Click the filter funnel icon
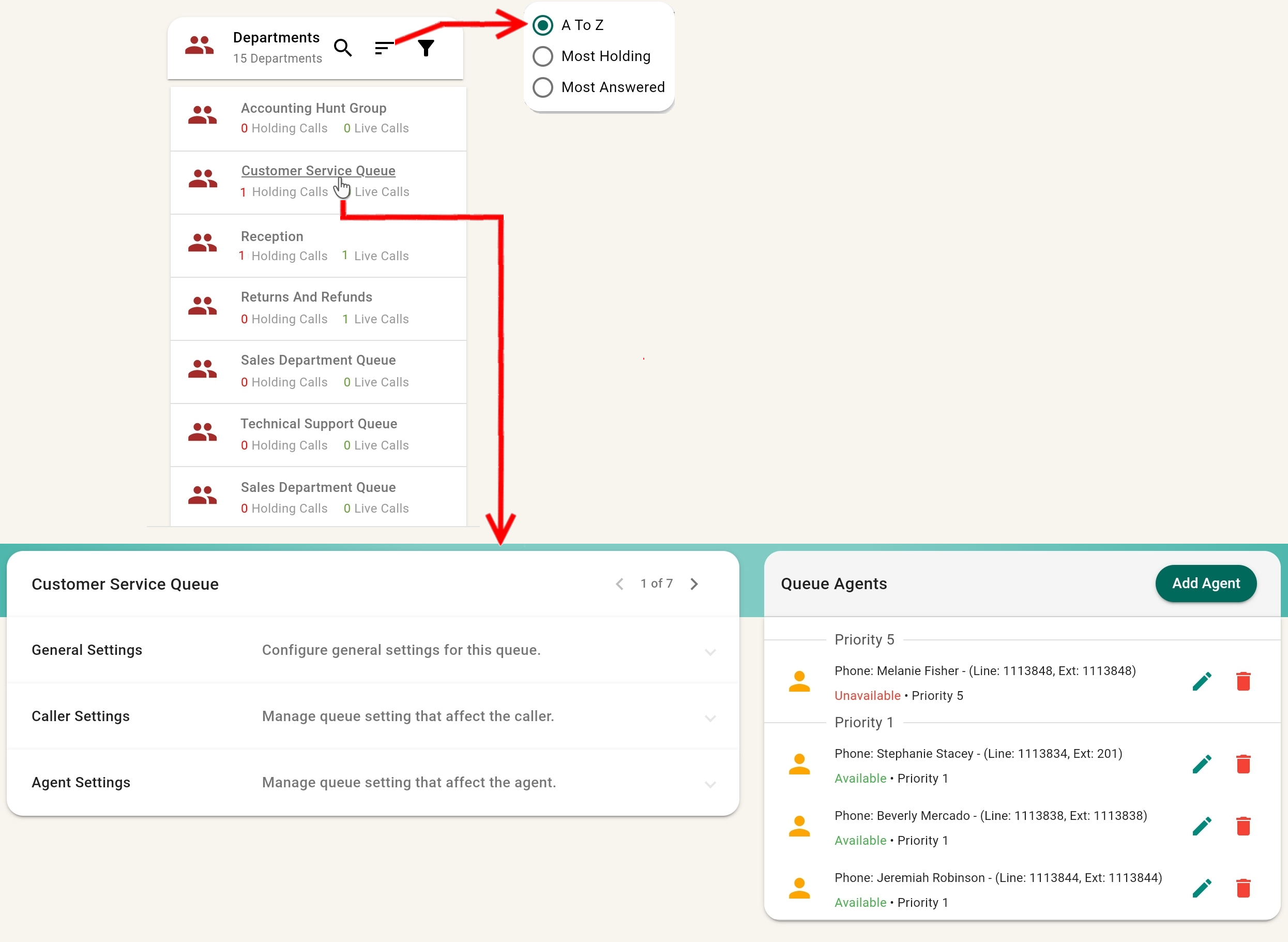This screenshot has width=1288, height=942. [x=426, y=48]
